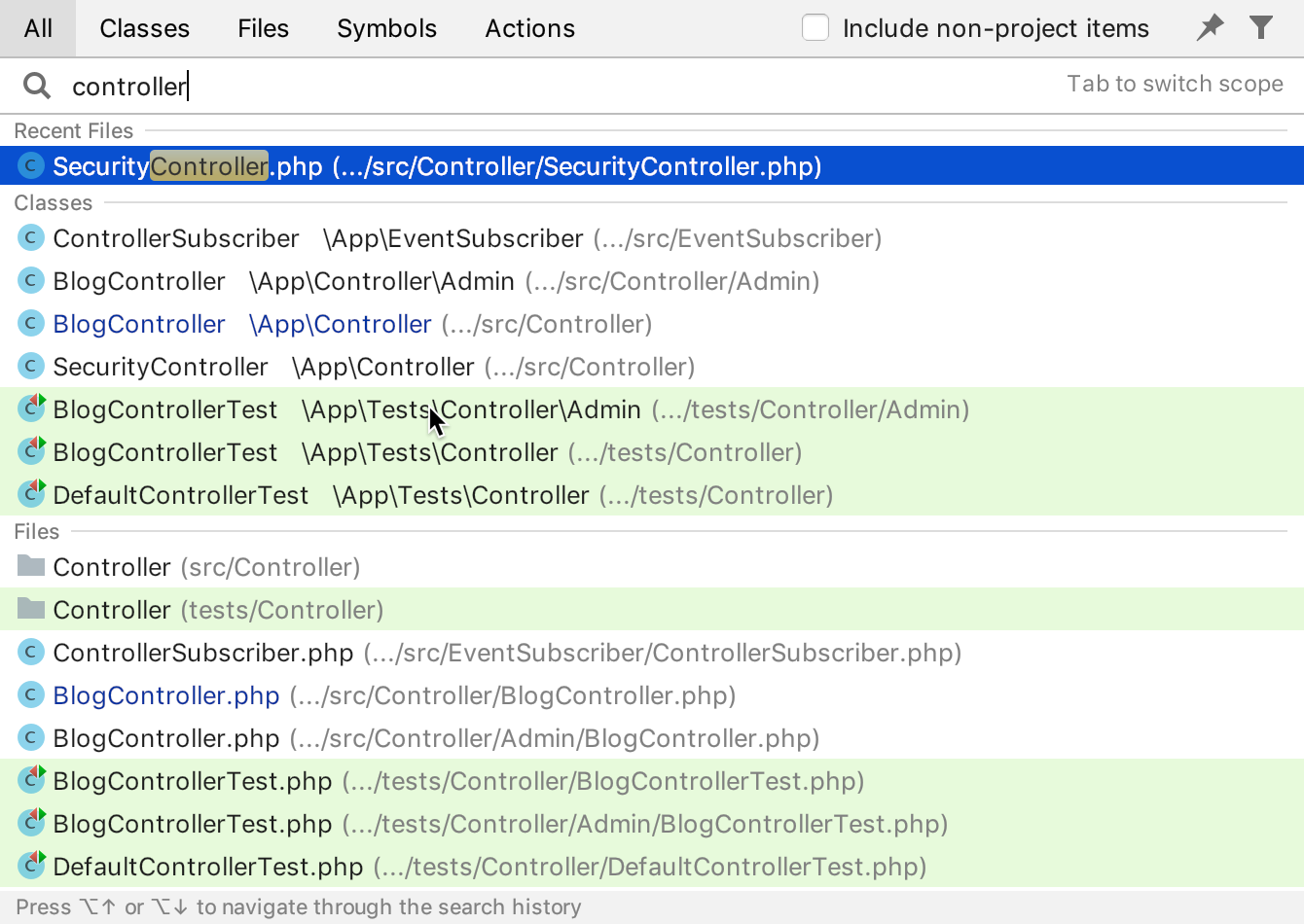1304x924 pixels.
Task: Click test file icon beside DefaultControllerTest.php
Action: (x=31, y=866)
